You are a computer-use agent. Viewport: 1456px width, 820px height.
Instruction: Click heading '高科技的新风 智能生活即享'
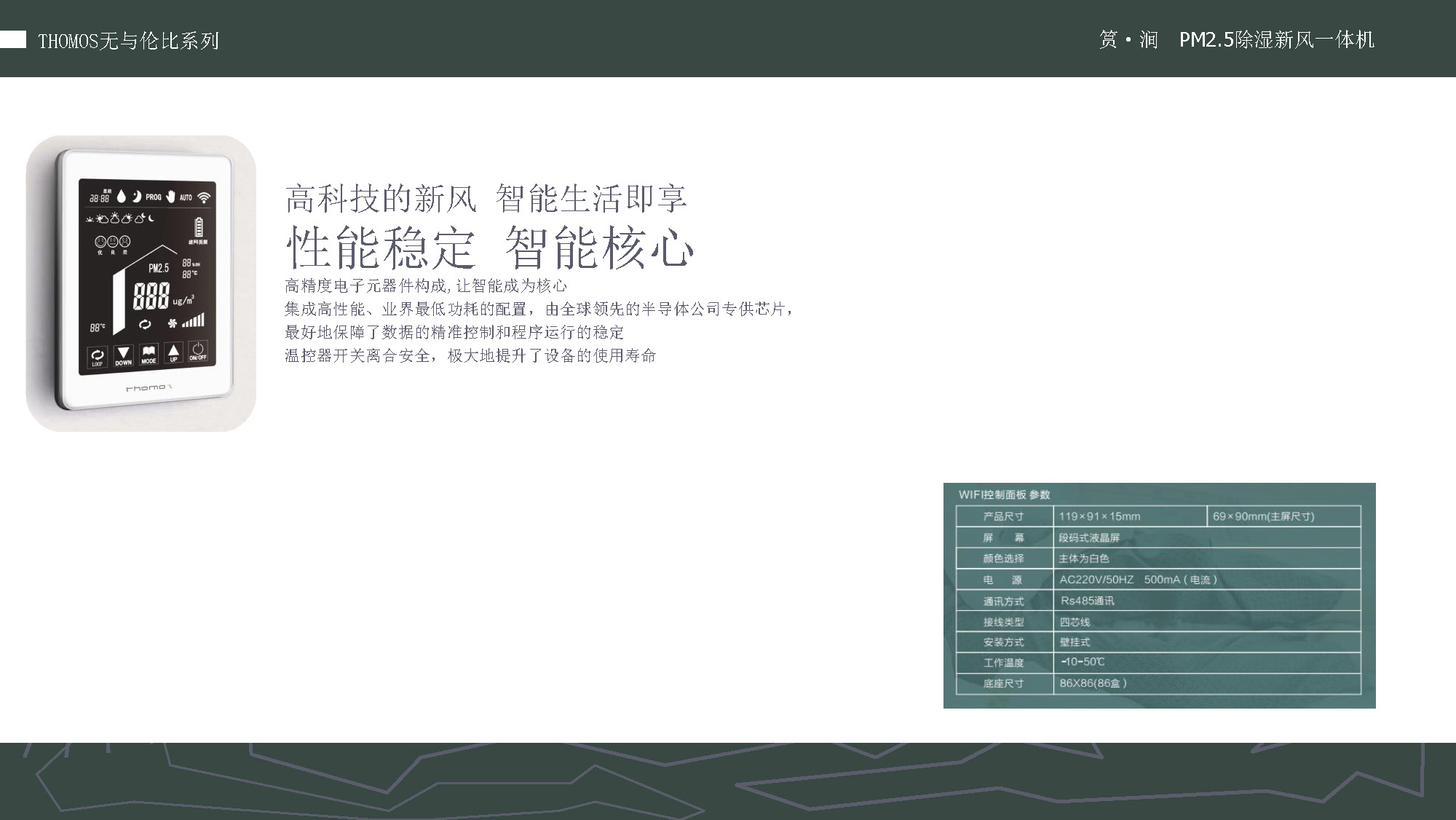coord(486,198)
